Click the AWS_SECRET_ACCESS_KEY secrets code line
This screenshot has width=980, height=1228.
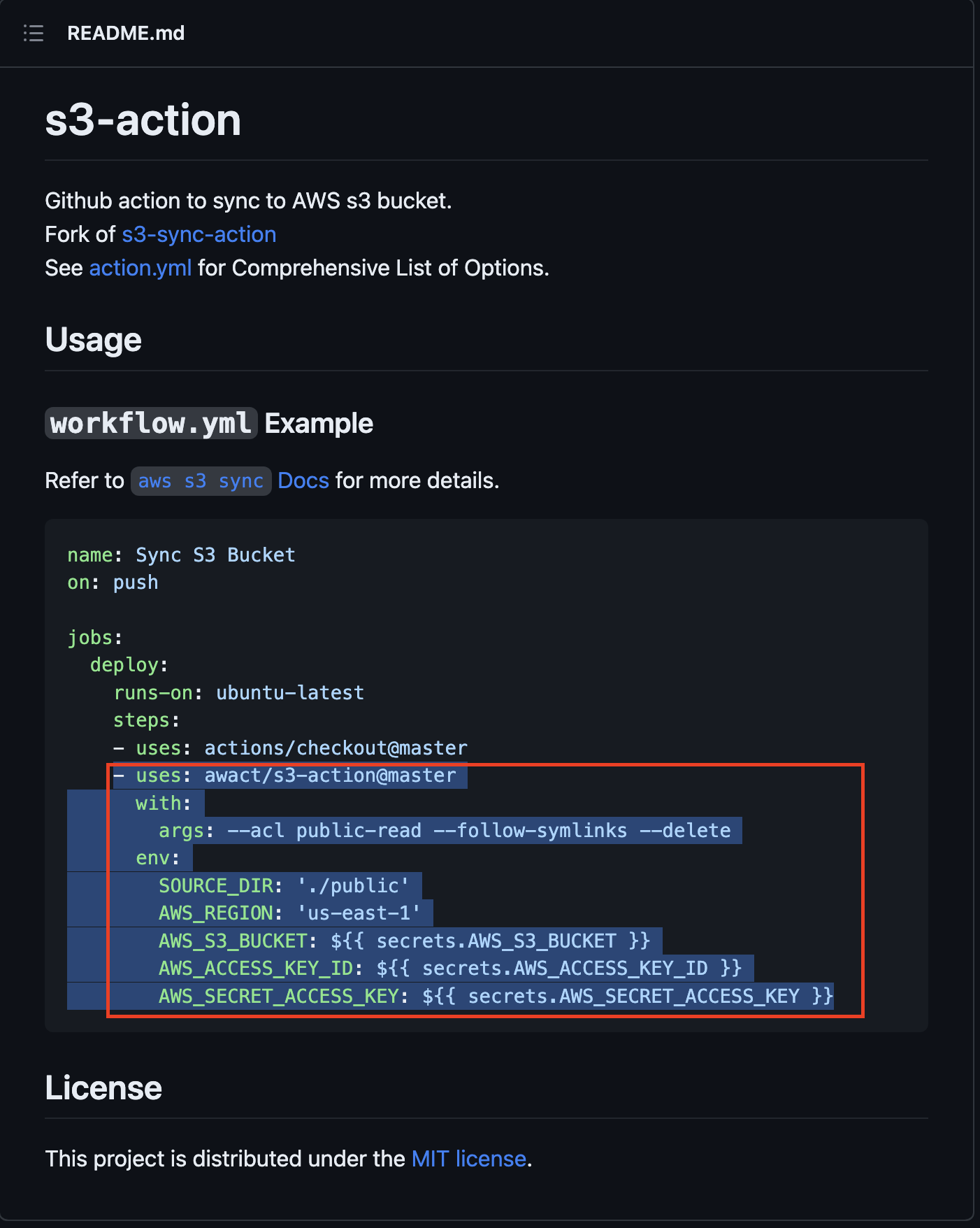click(496, 997)
